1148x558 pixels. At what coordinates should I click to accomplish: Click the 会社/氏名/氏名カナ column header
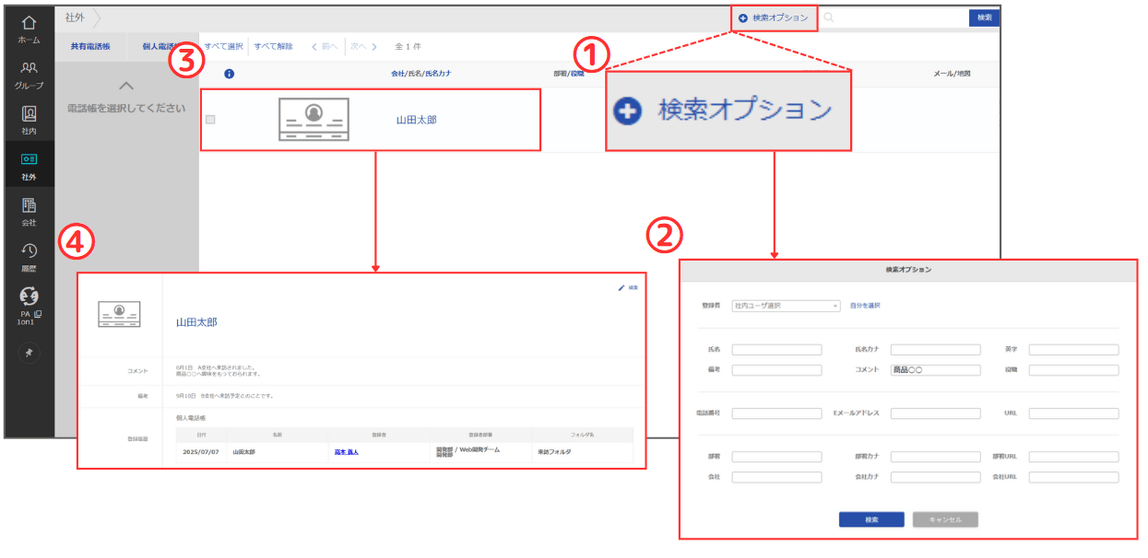click(422, 74)
